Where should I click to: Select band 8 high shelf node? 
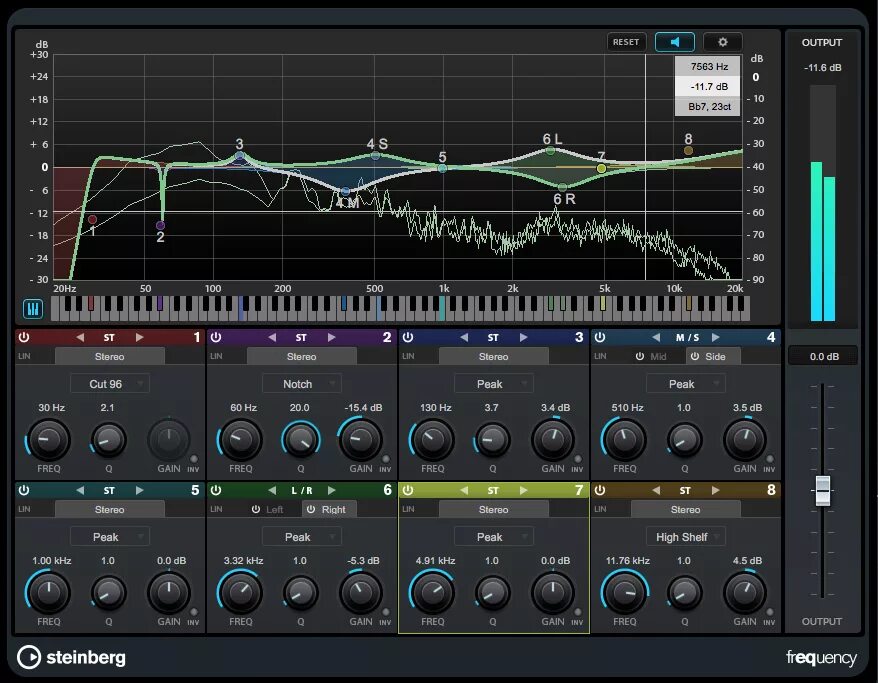688,150
